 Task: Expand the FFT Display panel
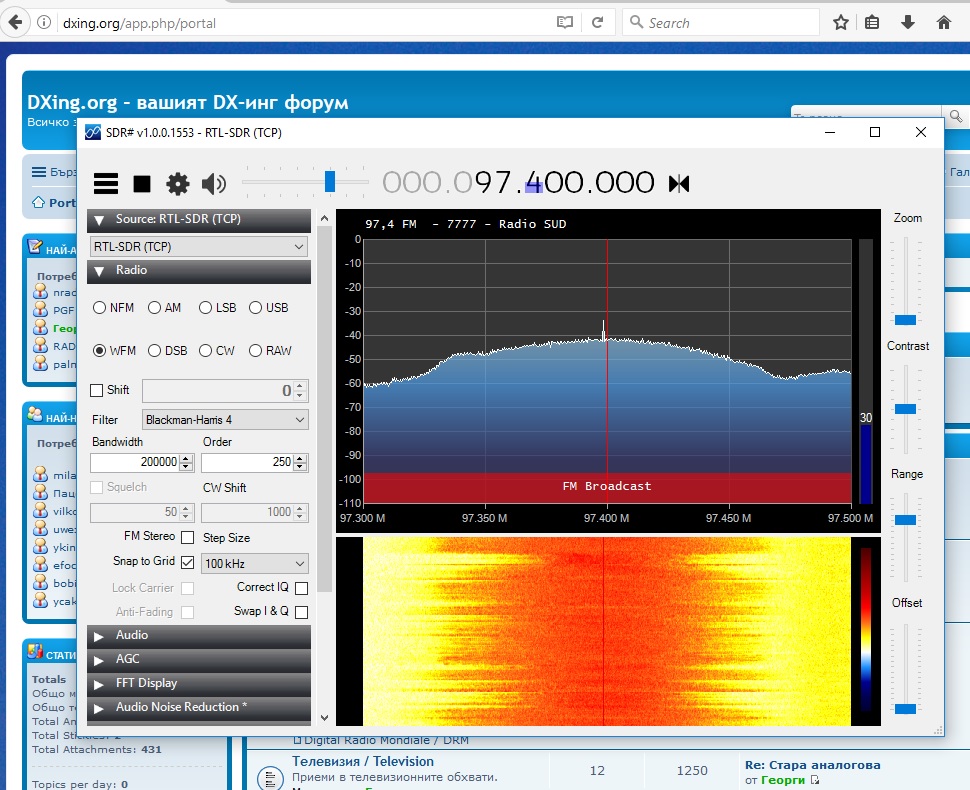tap(199, 683)
